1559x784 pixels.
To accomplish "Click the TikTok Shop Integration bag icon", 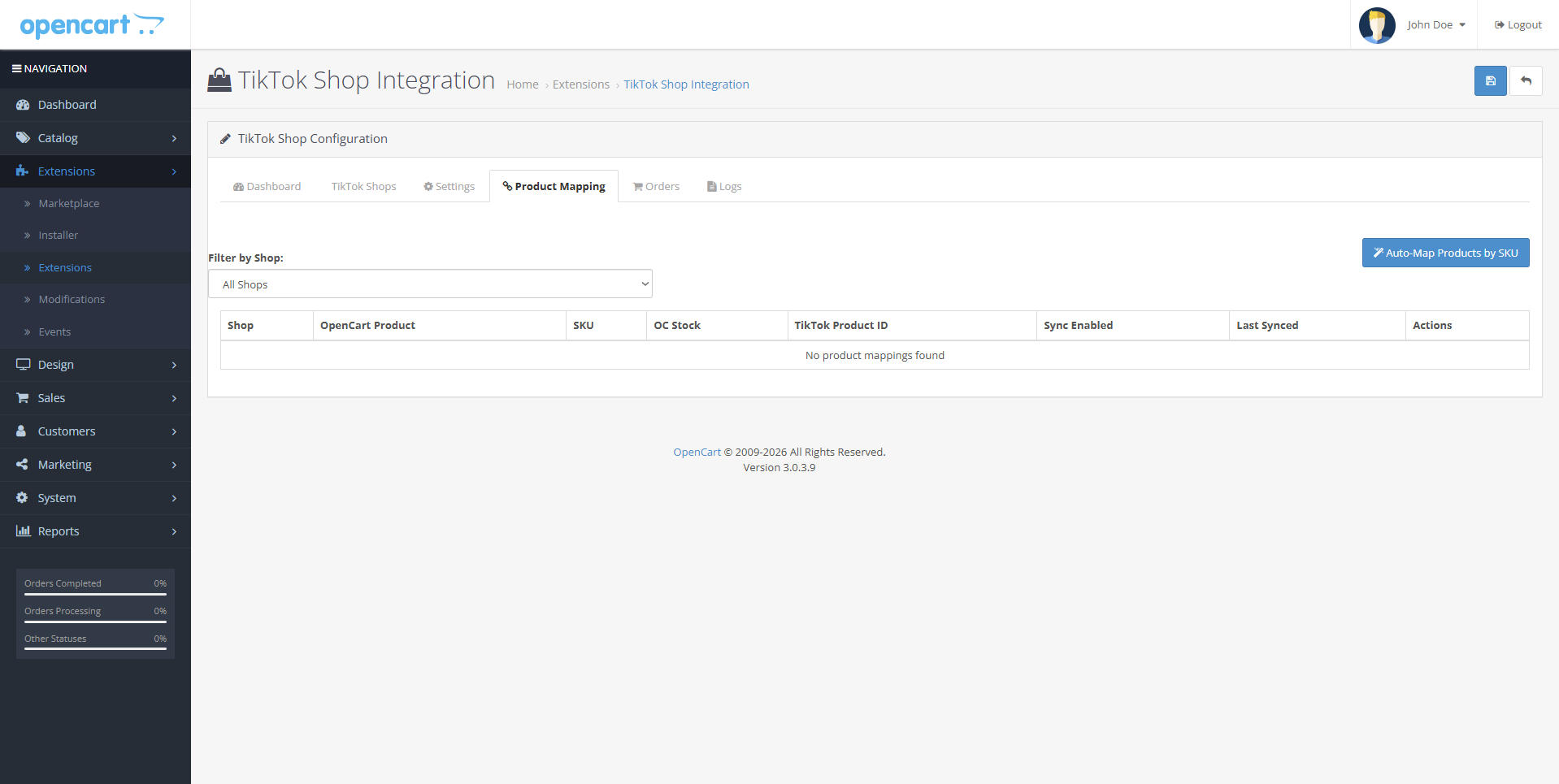I will tap(219, 80).
